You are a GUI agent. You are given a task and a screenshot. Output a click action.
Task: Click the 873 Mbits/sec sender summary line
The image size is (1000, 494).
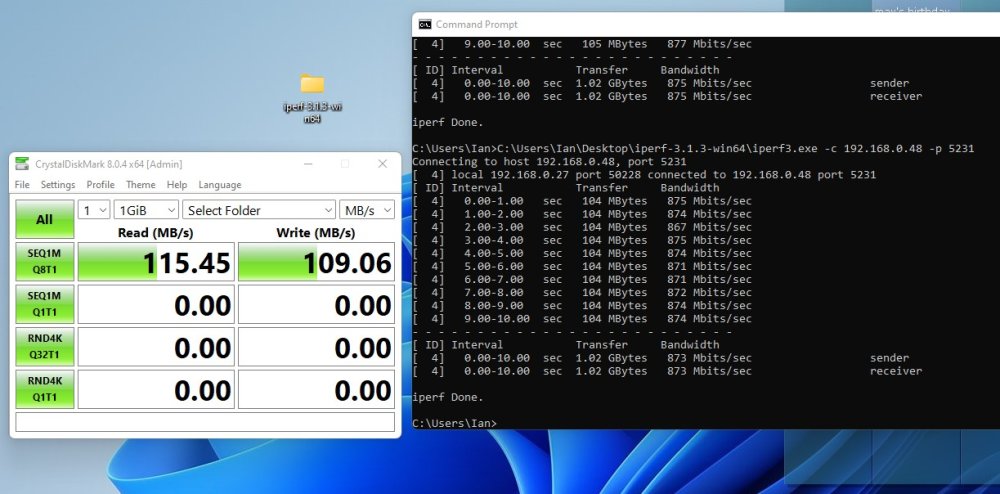661,358
